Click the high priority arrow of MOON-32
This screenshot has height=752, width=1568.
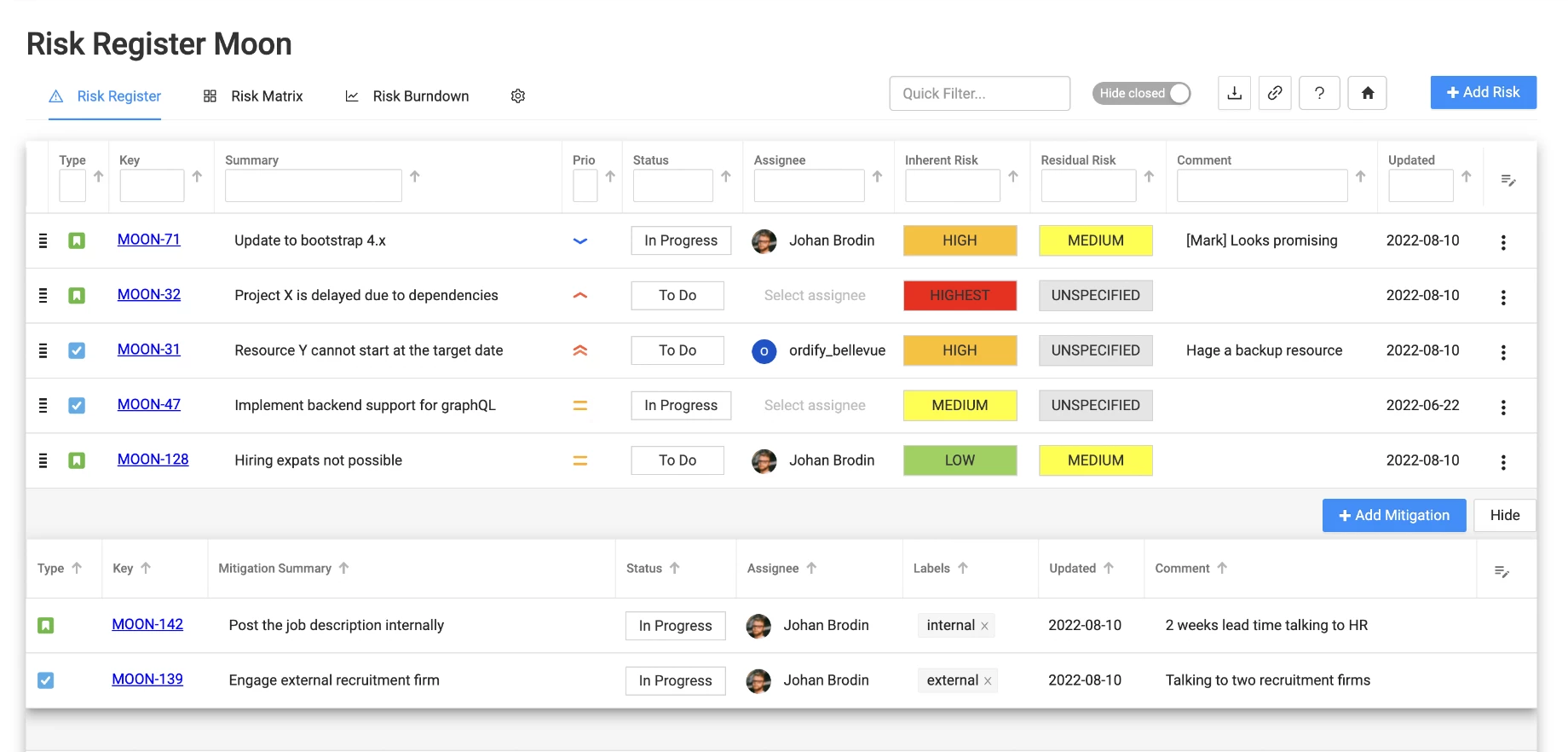click(x=580, y=296)
